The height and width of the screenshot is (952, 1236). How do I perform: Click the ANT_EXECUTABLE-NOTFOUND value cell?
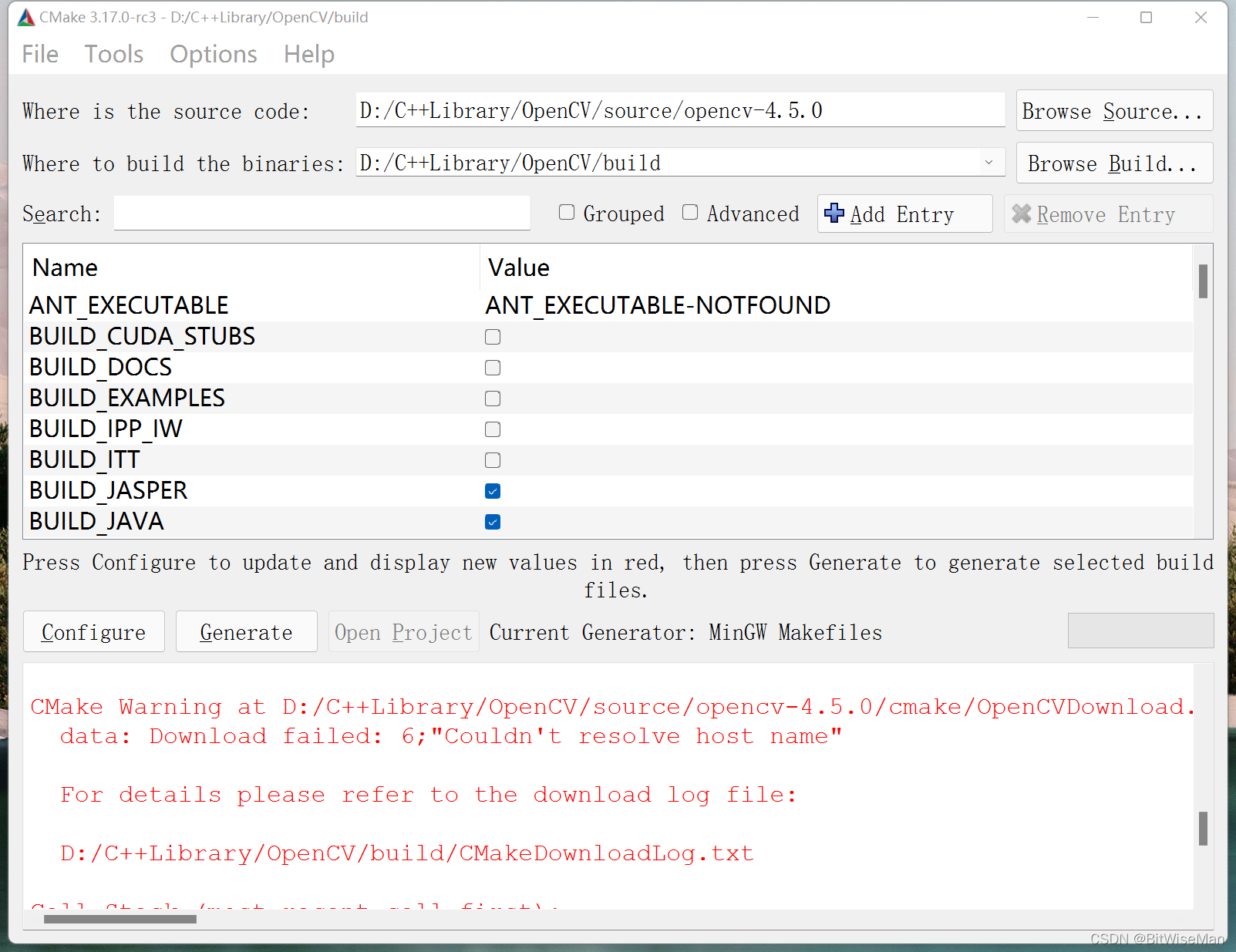point(658,305)
